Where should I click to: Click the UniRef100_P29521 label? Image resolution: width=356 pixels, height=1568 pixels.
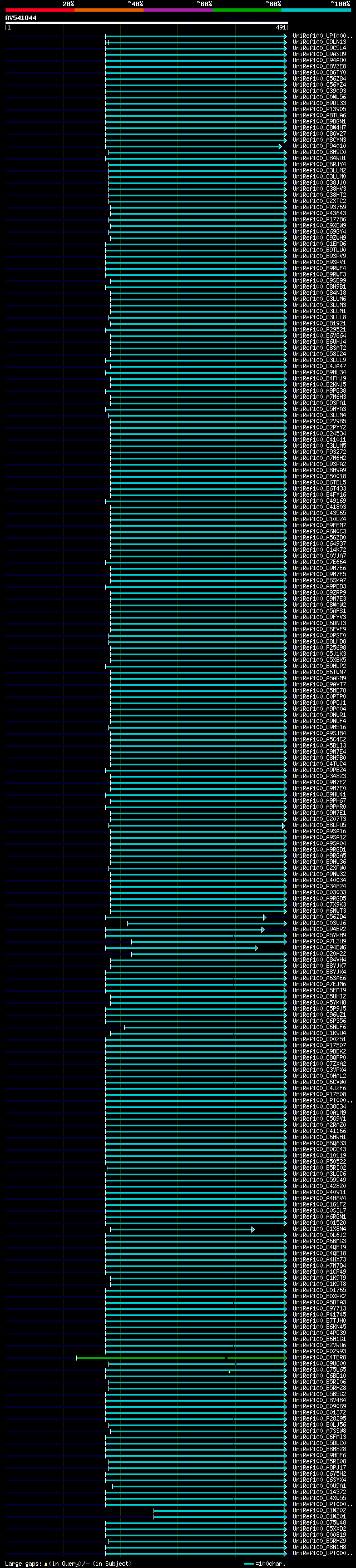(x=319, y=329)
